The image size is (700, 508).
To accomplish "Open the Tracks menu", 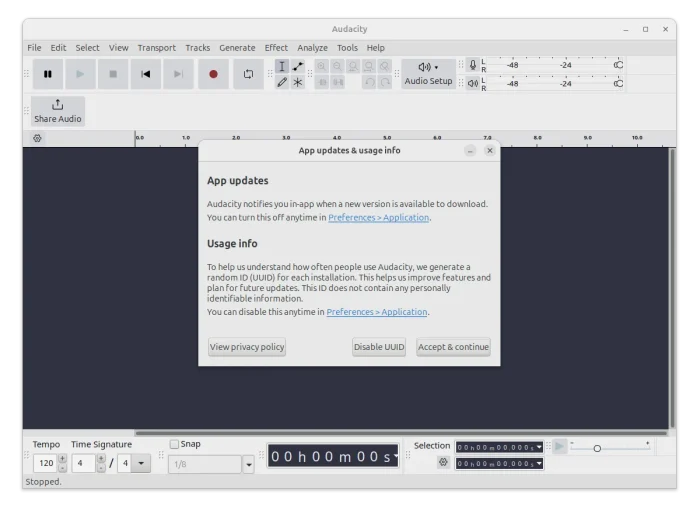I will tap(198, 48).
